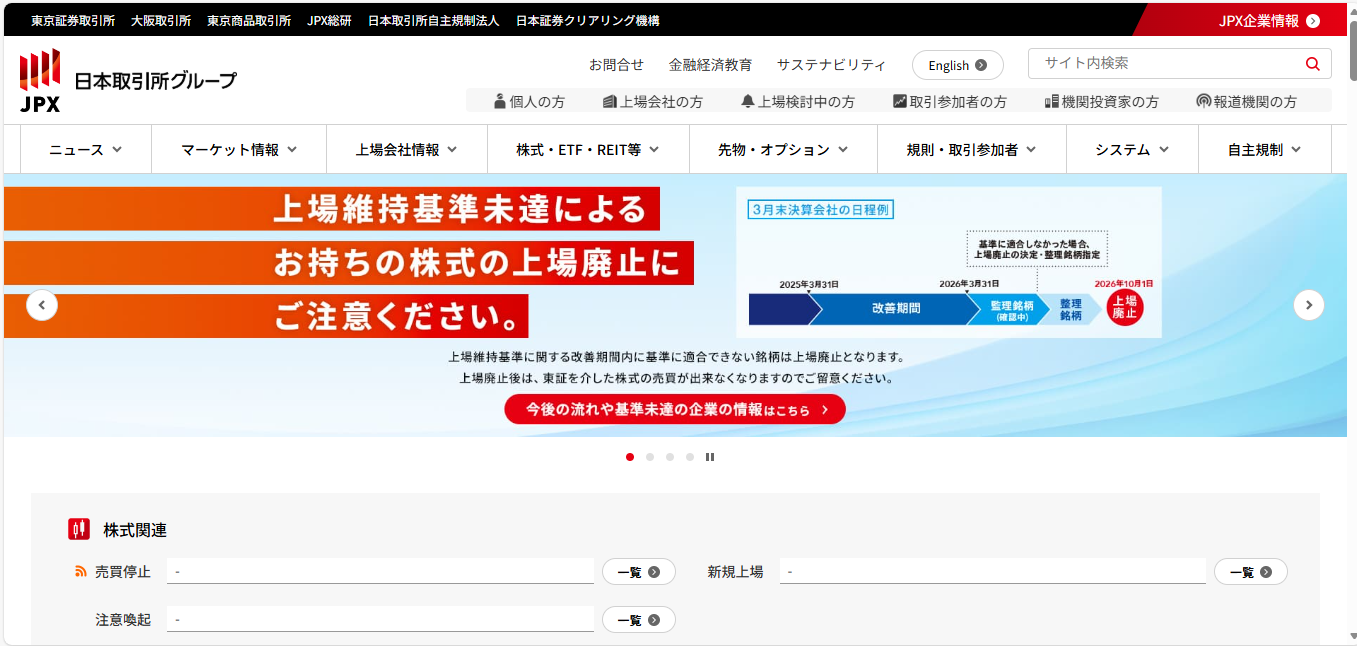
Task: Open the 自主規制 menu
Action: [x=1264, y=148]
